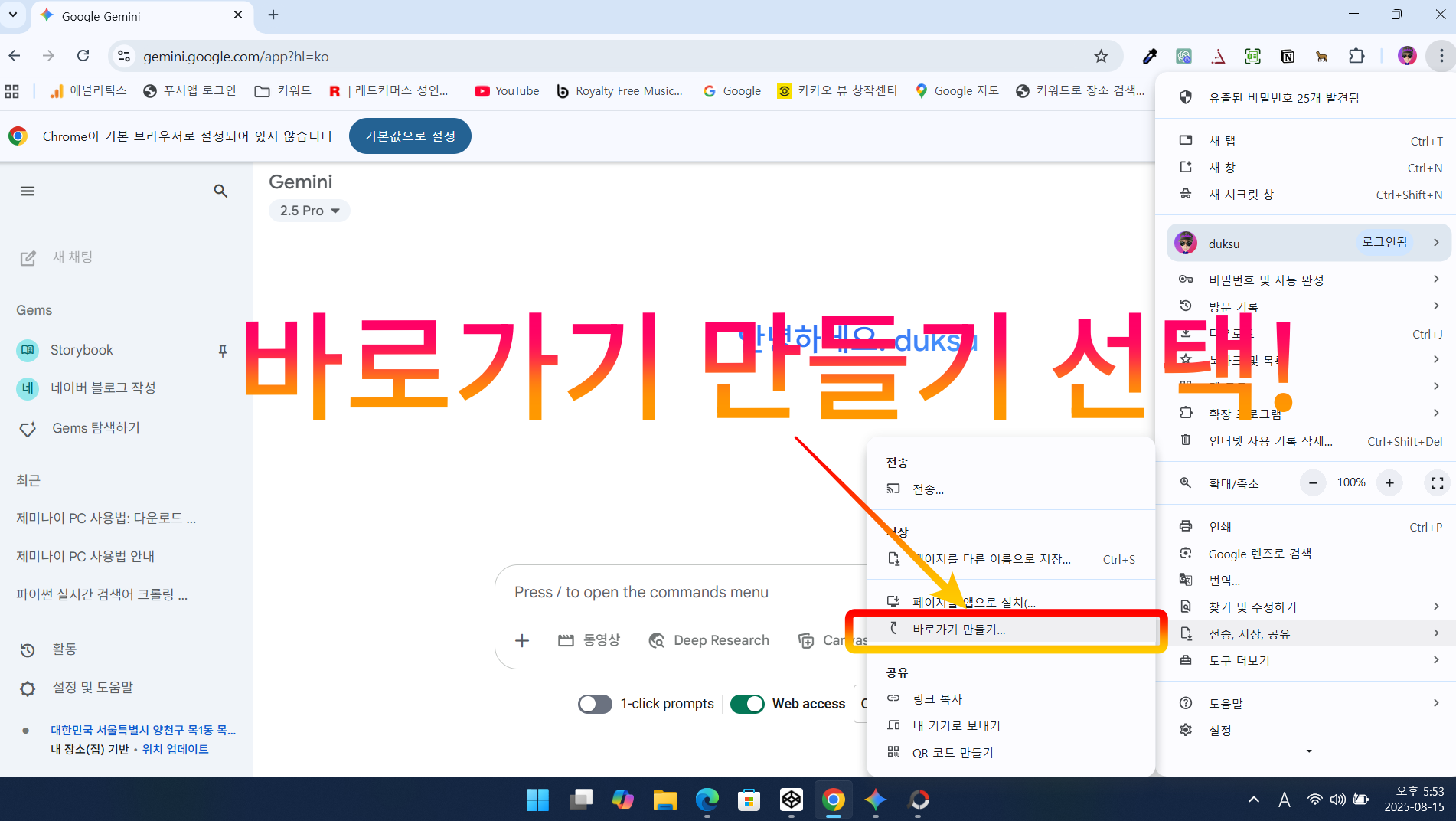
Task: Click the eyedropper extension icon
Action: pos(1150,56)
